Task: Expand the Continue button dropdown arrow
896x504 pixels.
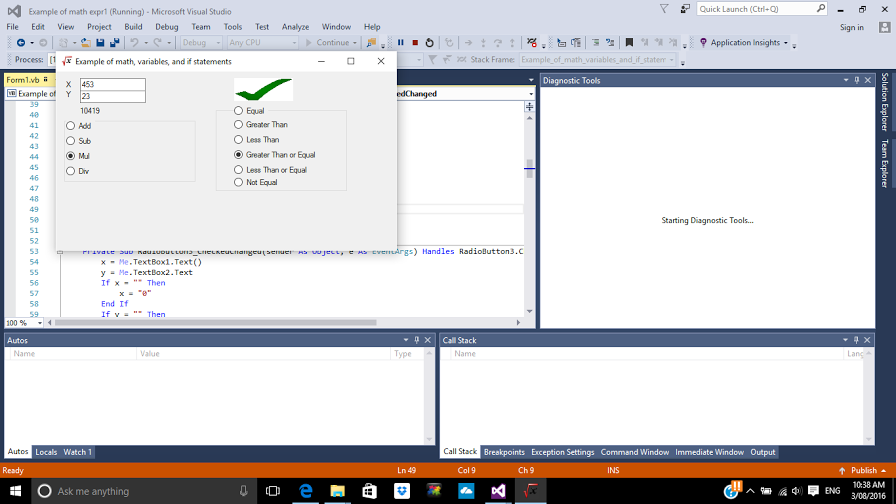Action: 354,43
